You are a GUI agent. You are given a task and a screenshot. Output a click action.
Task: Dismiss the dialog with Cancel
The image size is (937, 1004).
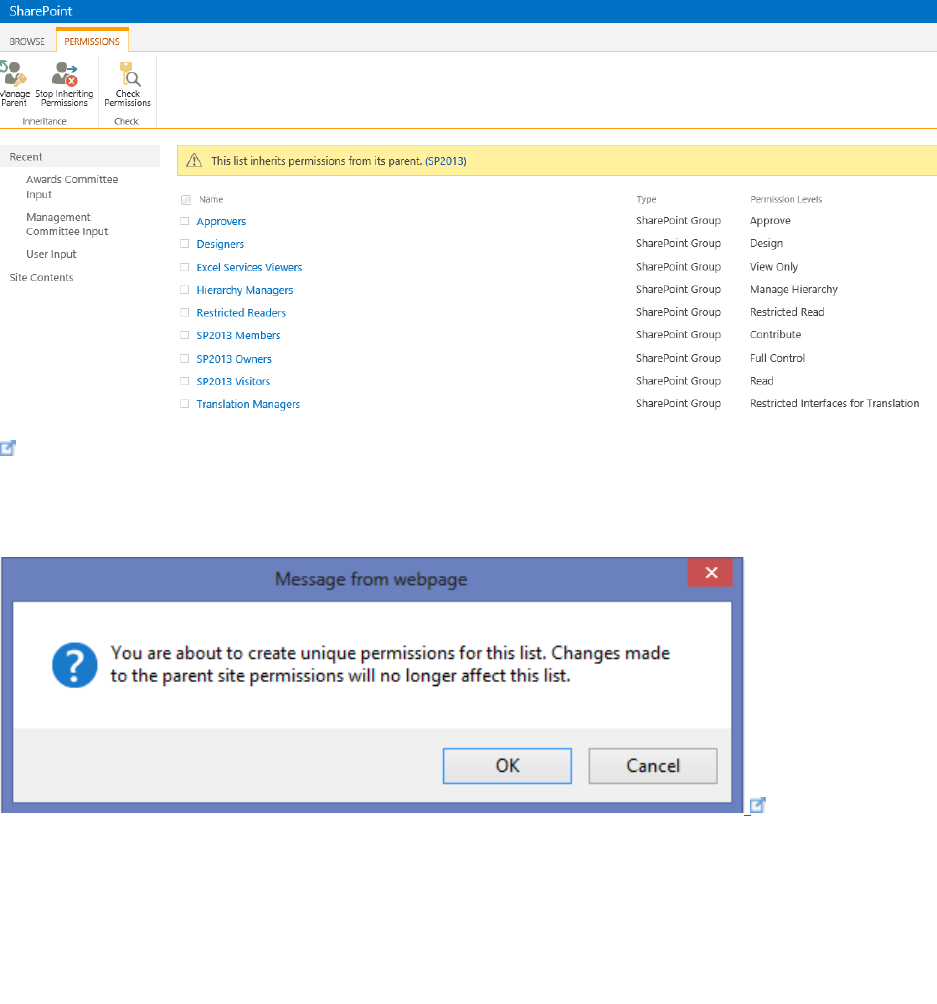tap(653, 766)
